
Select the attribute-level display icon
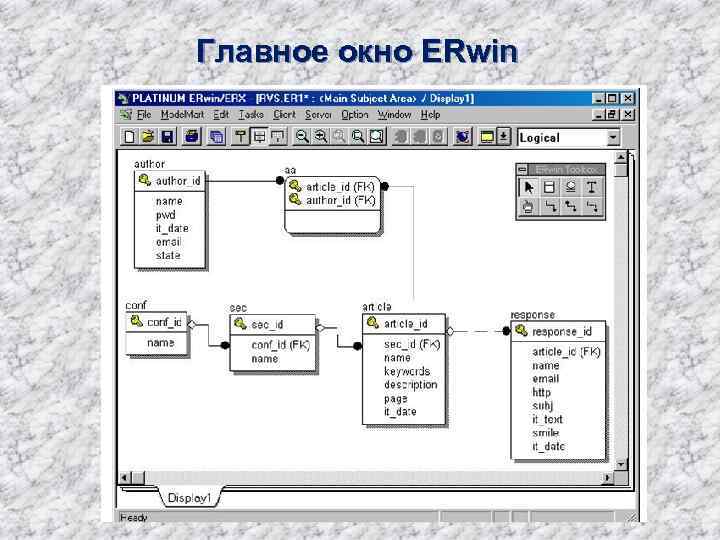tap(259, 137)
